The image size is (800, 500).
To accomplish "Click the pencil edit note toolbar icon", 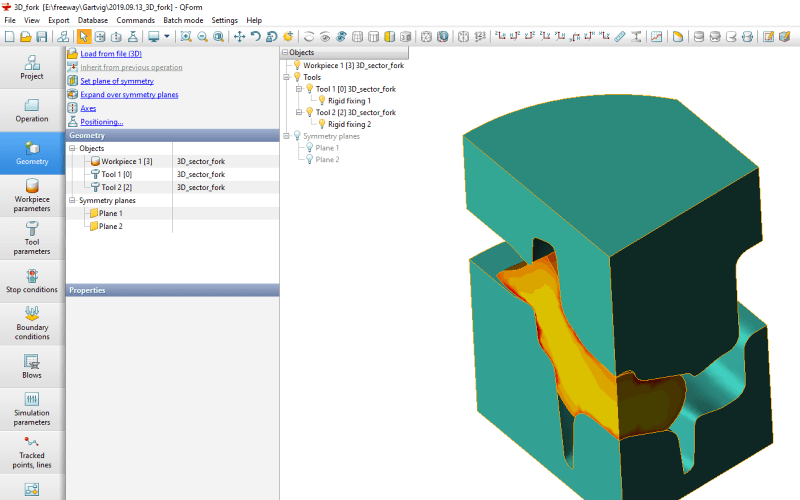I will click(x=768, y=36).
